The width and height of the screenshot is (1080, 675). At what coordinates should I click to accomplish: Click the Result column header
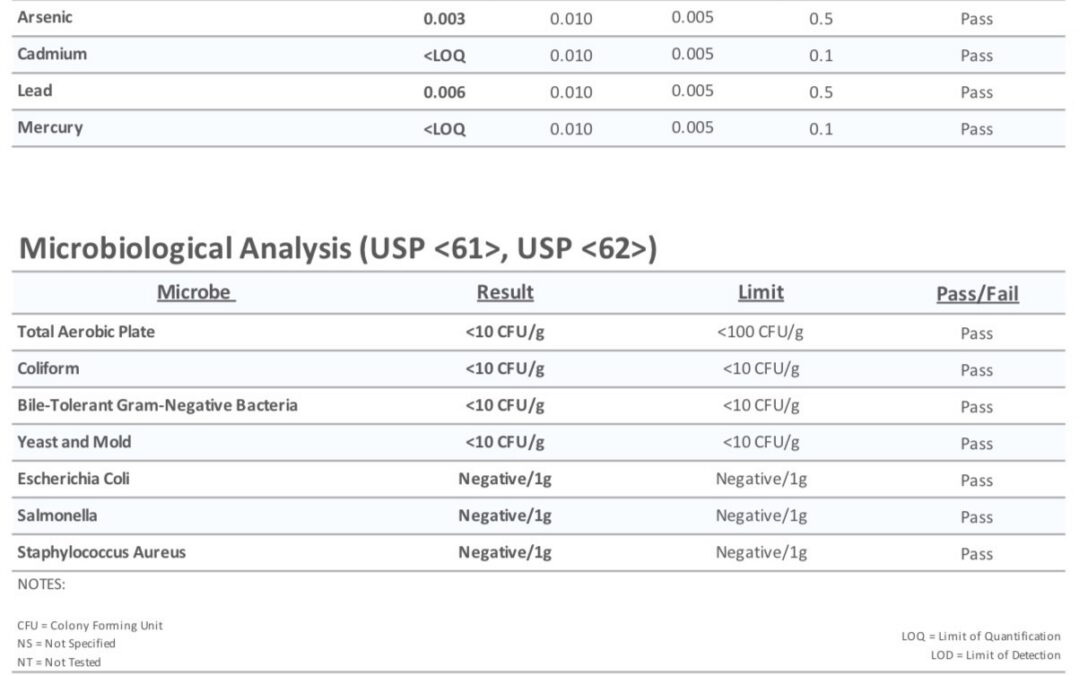click(505, 292)
